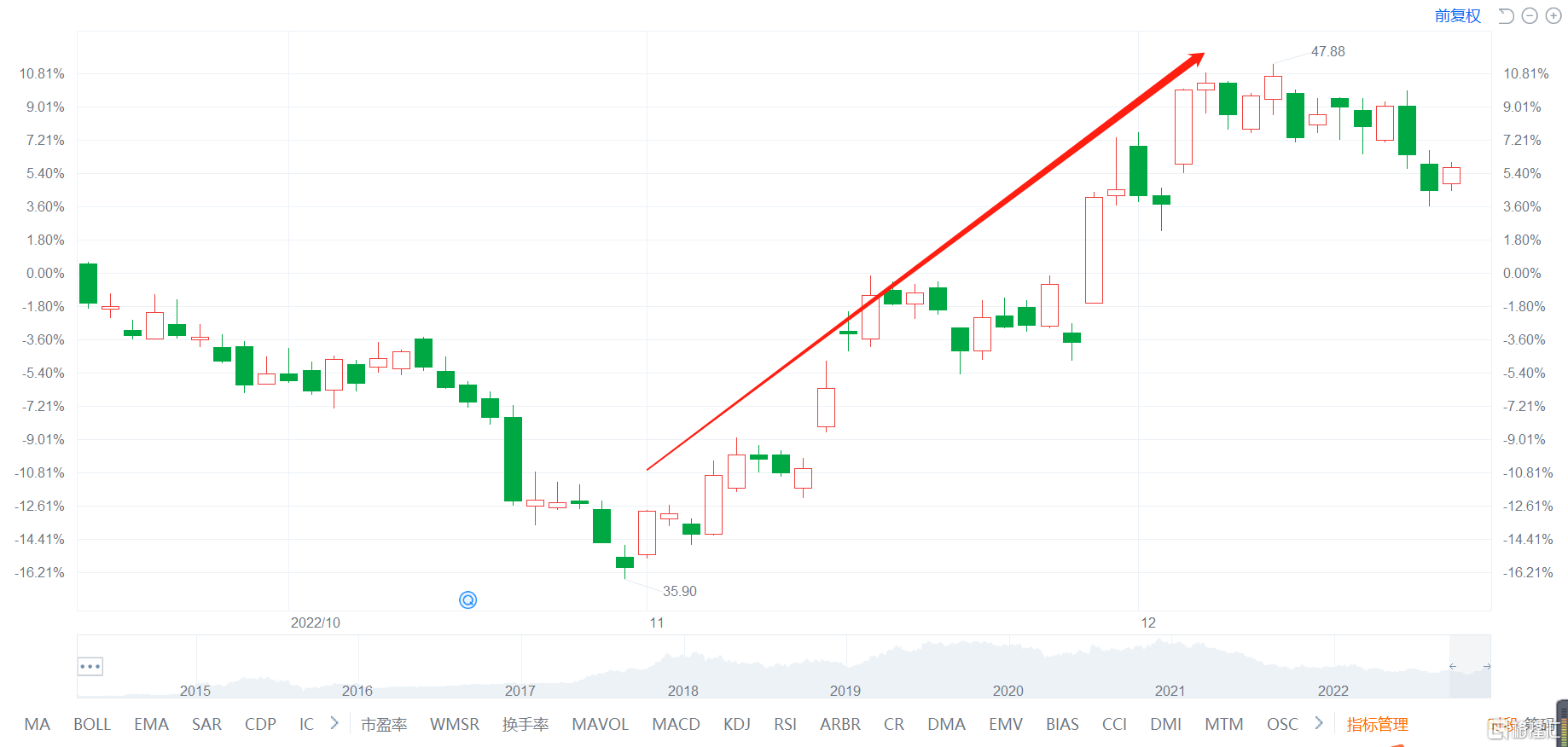1568x747 pixels.
Task: Open 指标管理 indicator management
Action: tap(1377, 724)
